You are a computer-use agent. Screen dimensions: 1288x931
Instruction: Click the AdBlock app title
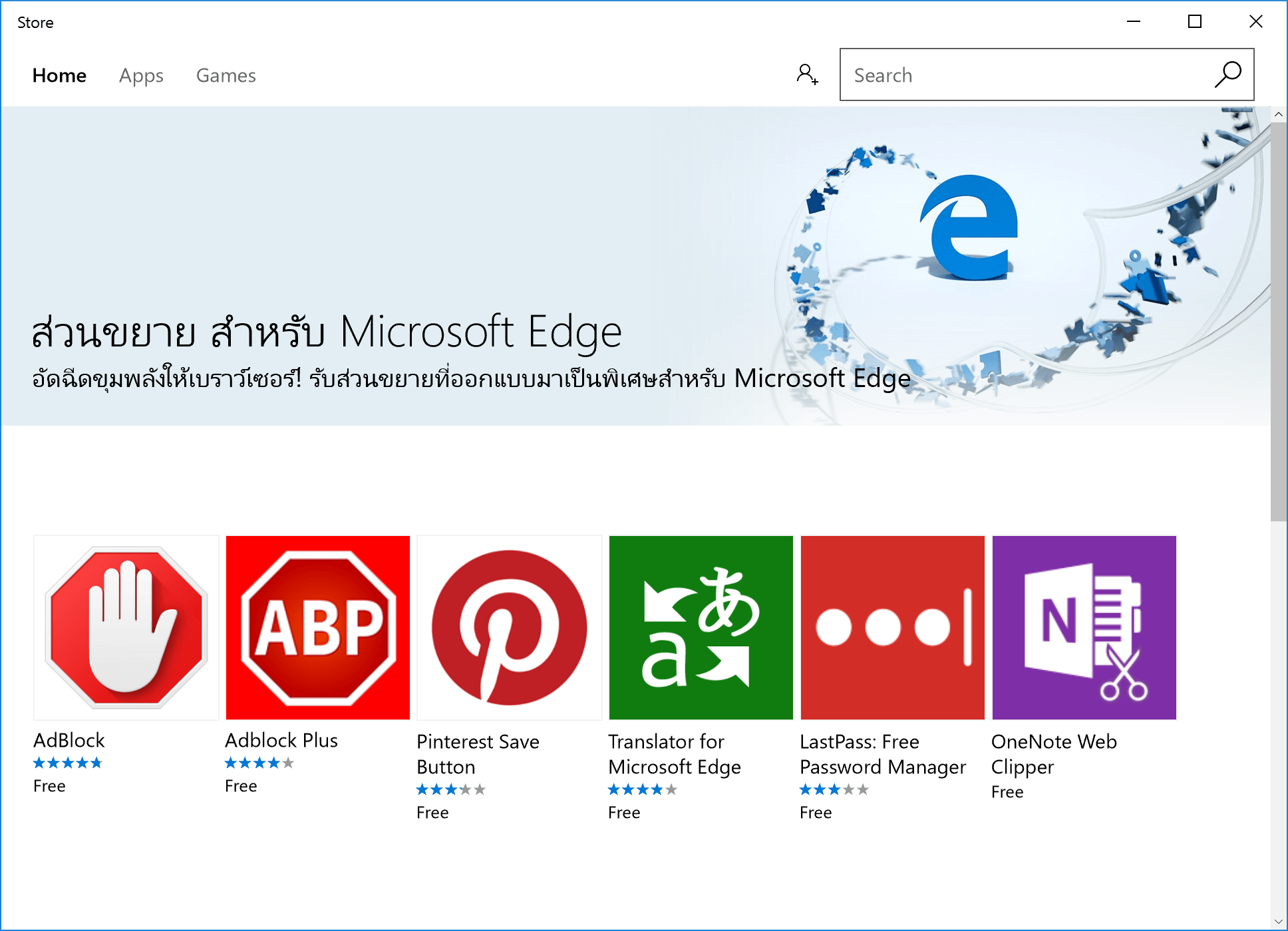pos(69,740)
